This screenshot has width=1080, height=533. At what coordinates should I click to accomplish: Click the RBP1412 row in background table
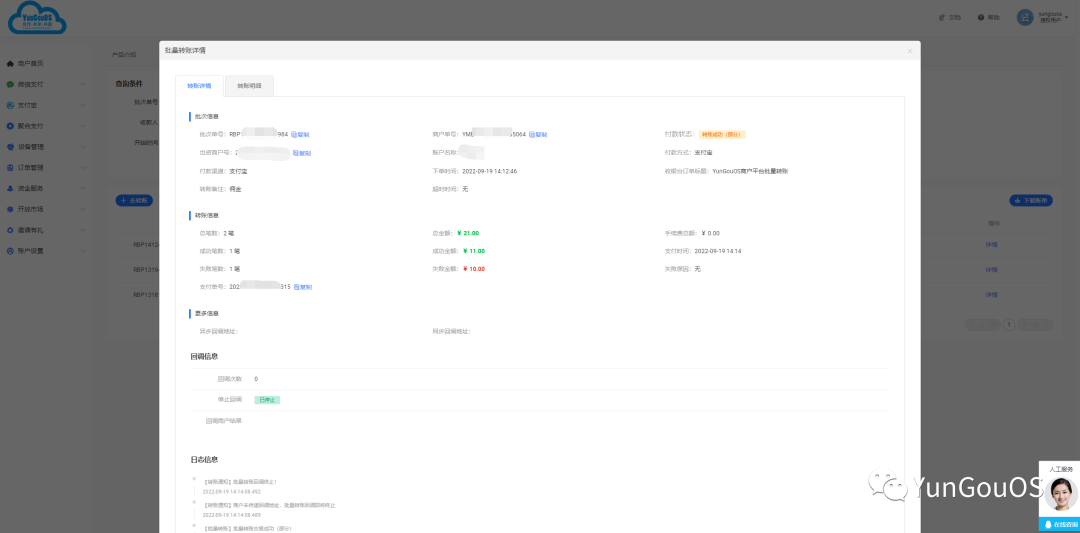coord(146,244)
